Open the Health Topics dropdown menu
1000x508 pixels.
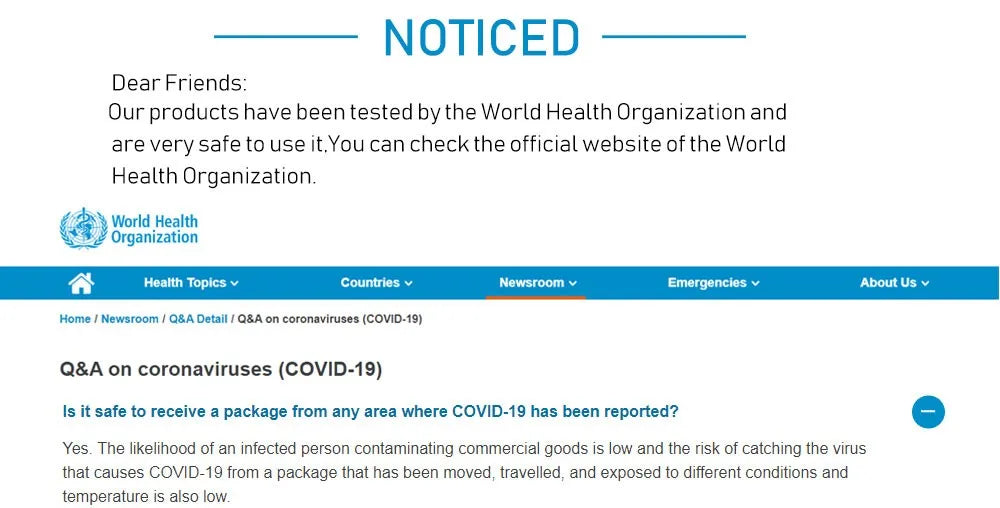click(x=191, y=283)
